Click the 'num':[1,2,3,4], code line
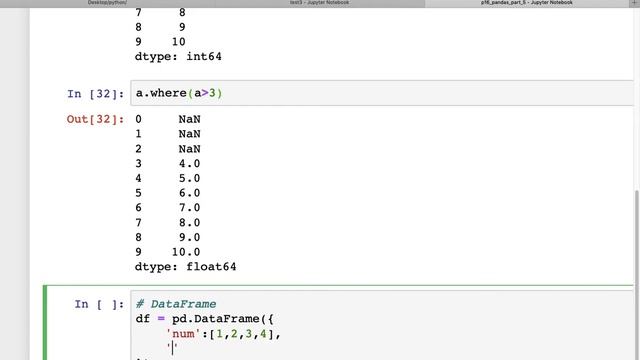 pos(224,334)
